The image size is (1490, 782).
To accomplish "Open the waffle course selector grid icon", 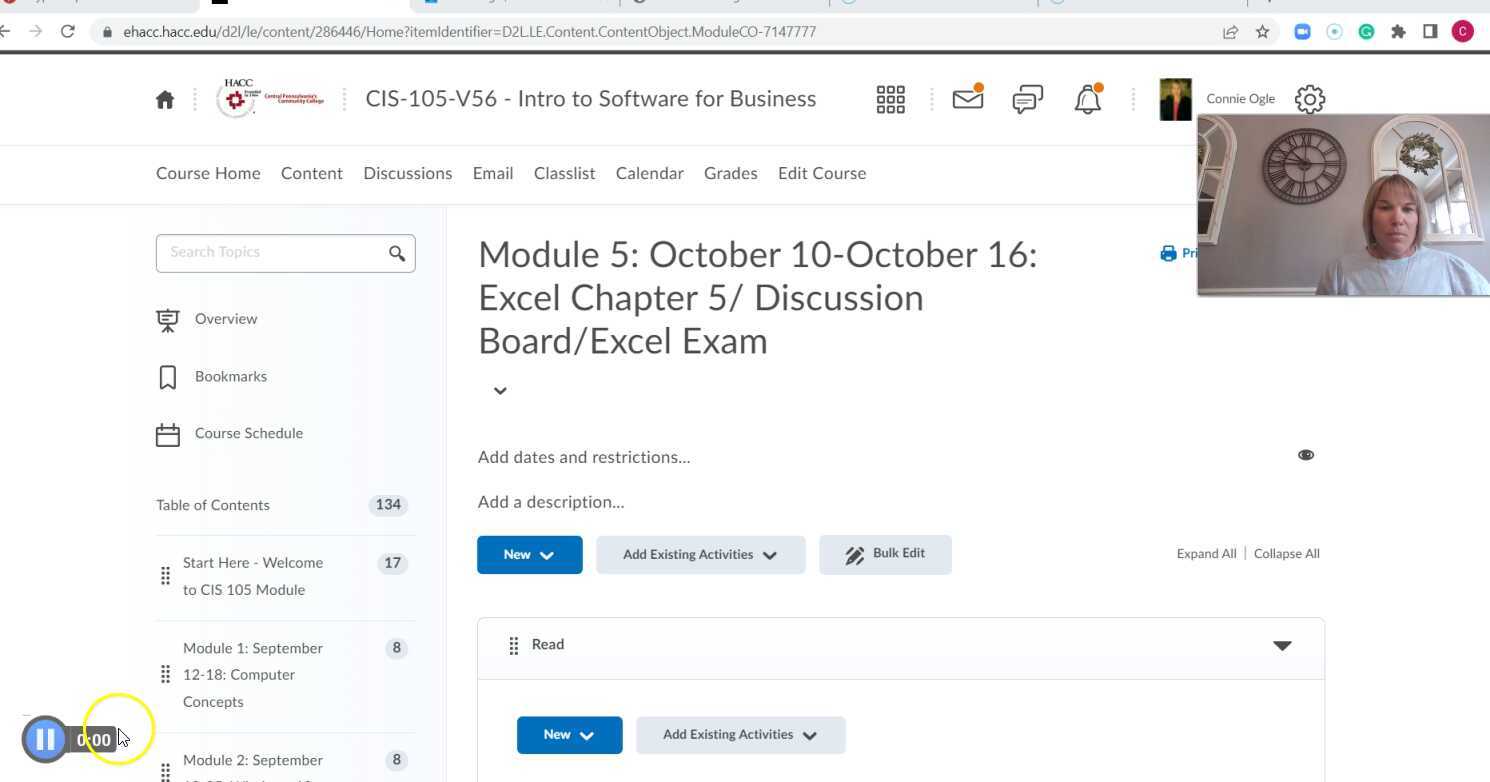I will tap(889, 99).
